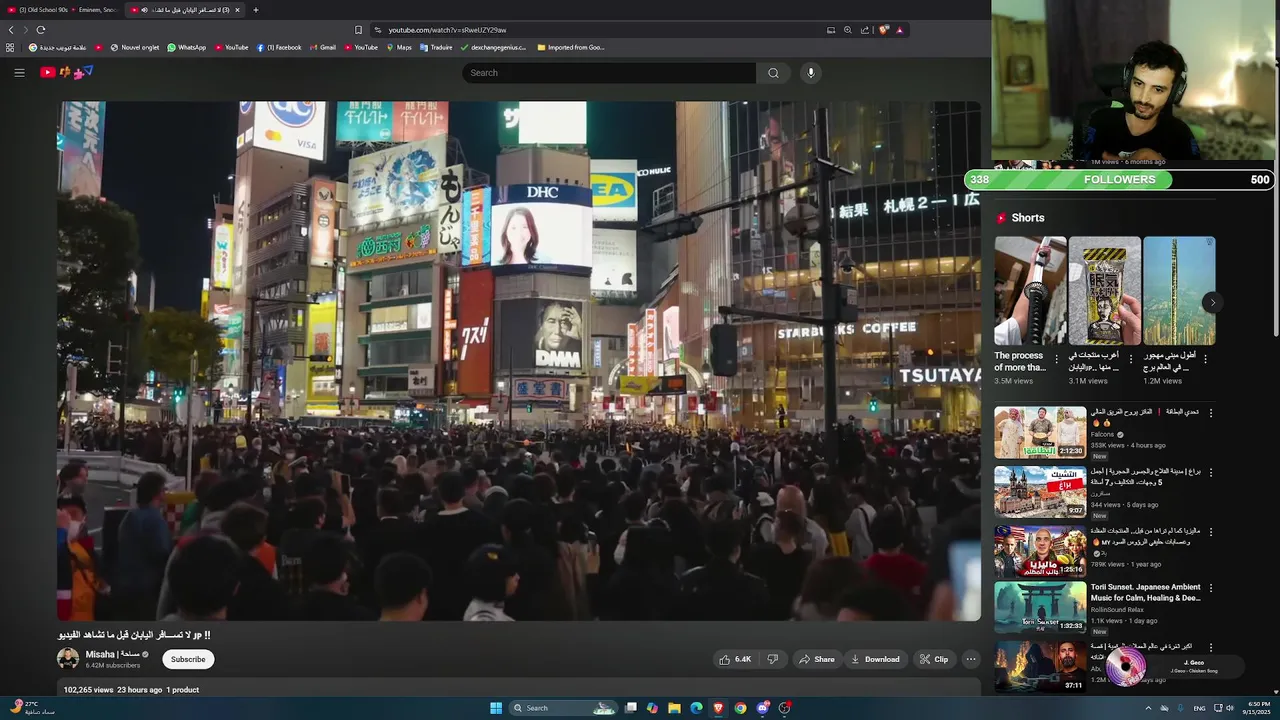1280x720 pixels.
Task: Open the dexchangegenius bookmark
Action: [x=493, y=47]
